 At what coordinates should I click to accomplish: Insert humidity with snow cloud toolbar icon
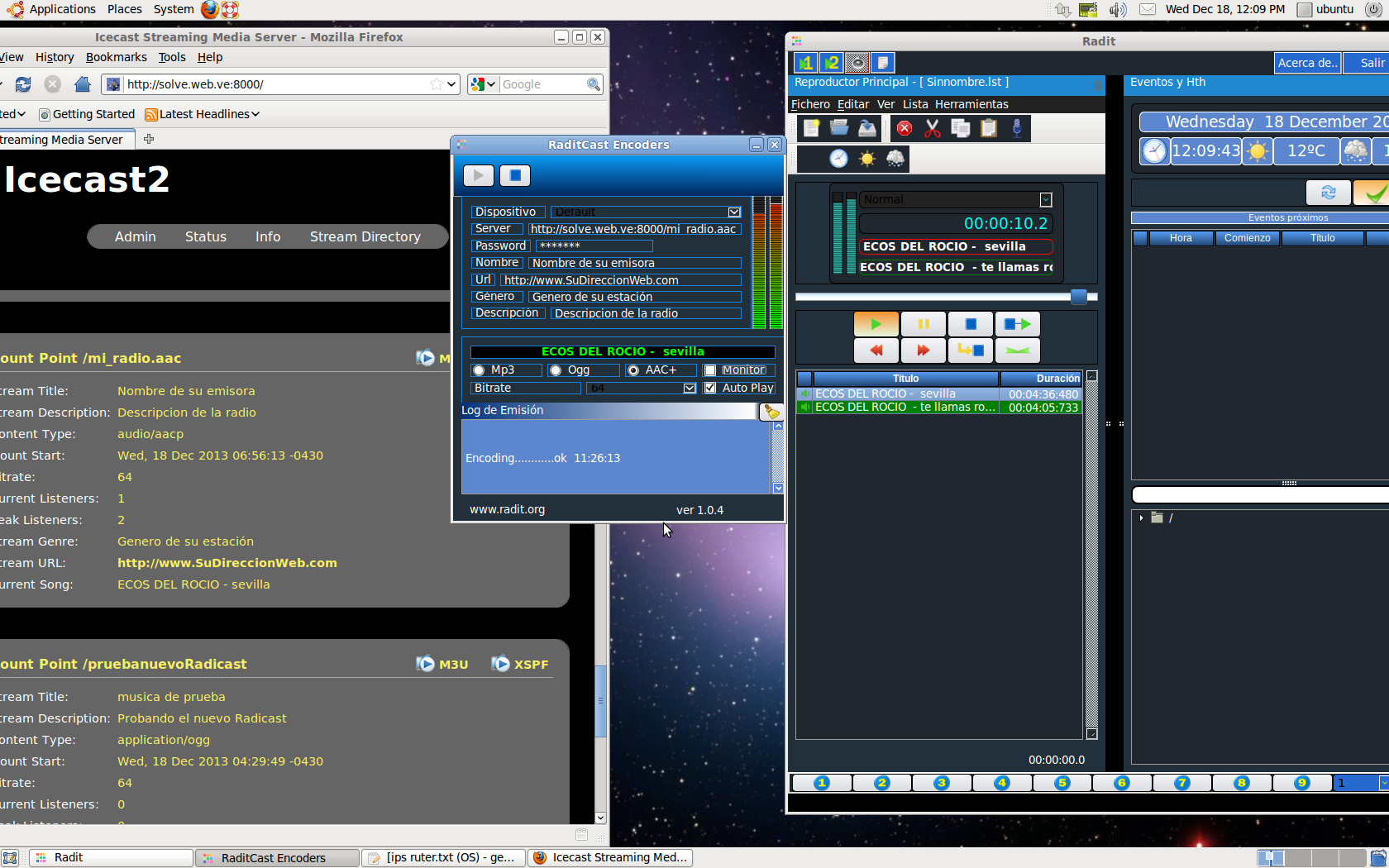[895, 159]
